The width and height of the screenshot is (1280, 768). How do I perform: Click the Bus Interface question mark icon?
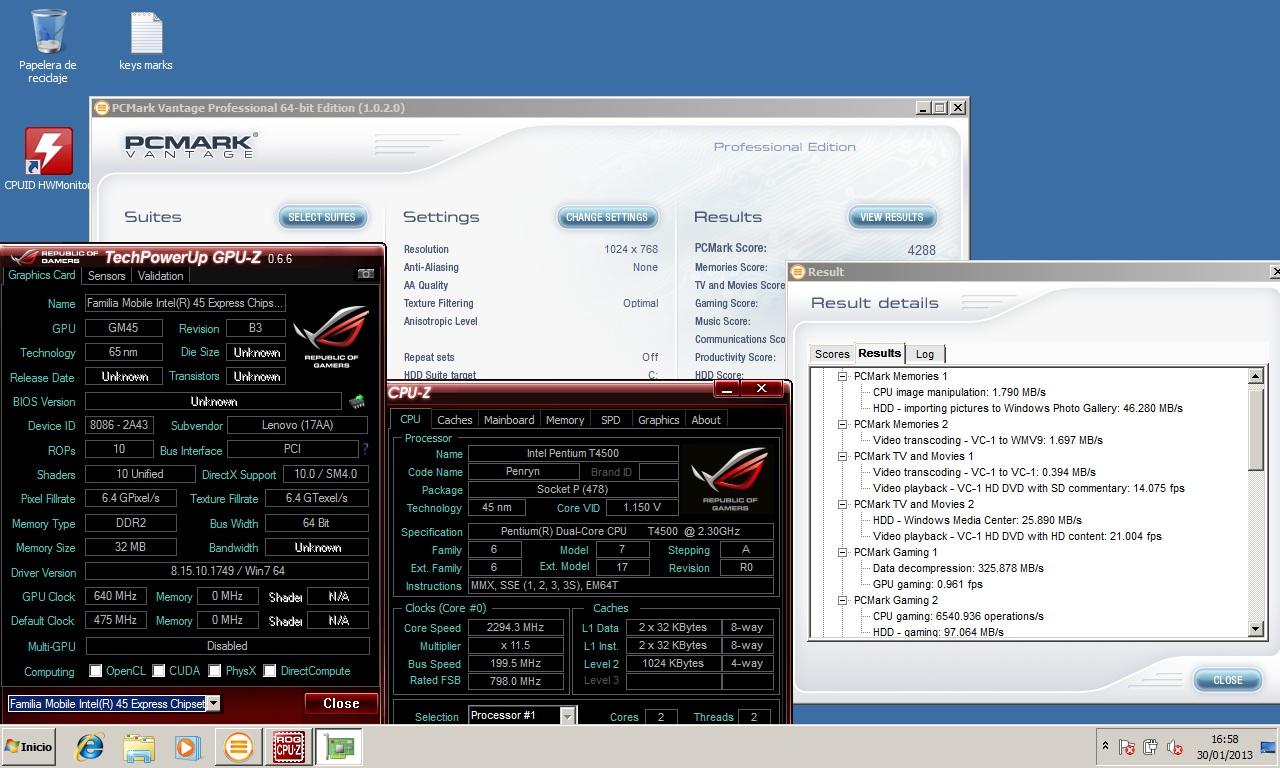(x=365, y=449)
